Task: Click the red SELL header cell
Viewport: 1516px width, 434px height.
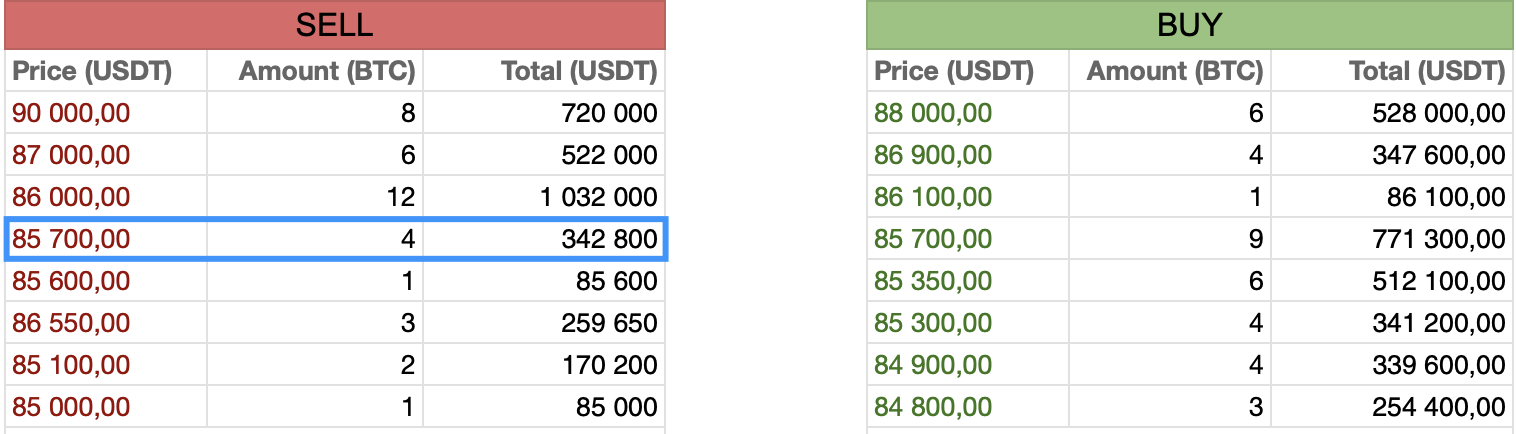Action: pyautogui.click(x=334, y=25)
